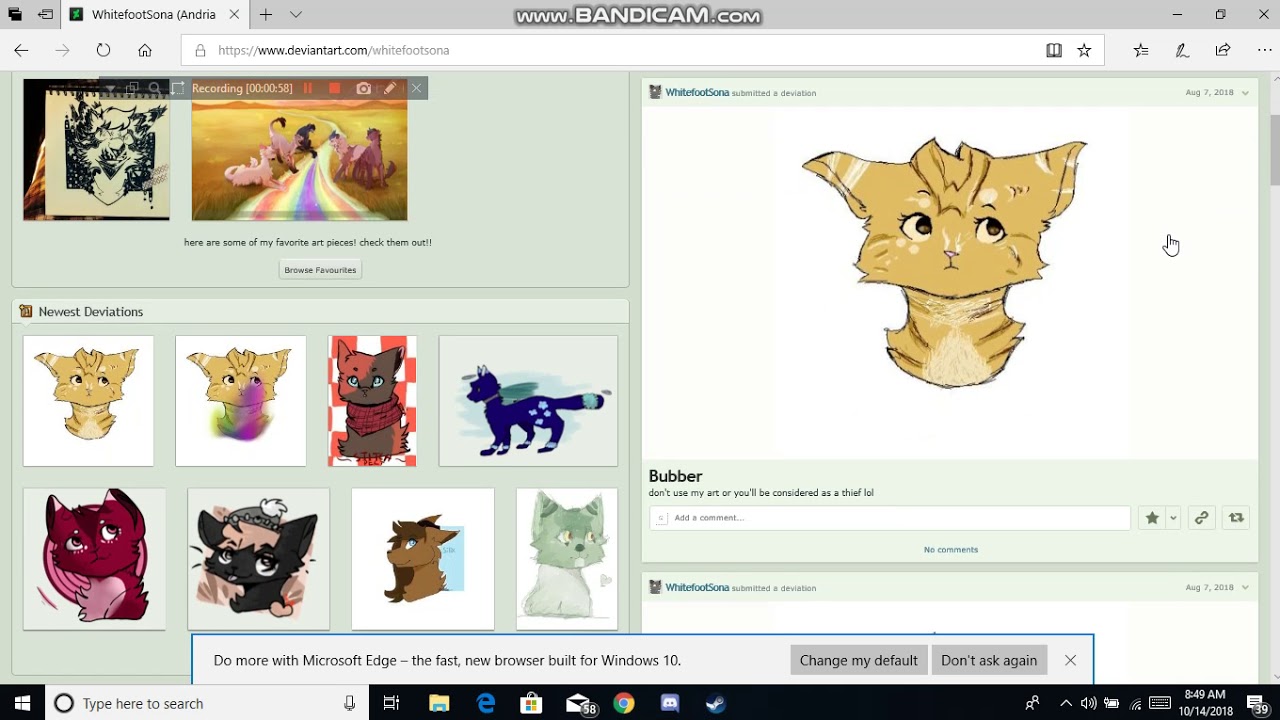The image size is (1280, 720).
Task: Share this page icon
Action: tap(1223, 50)
